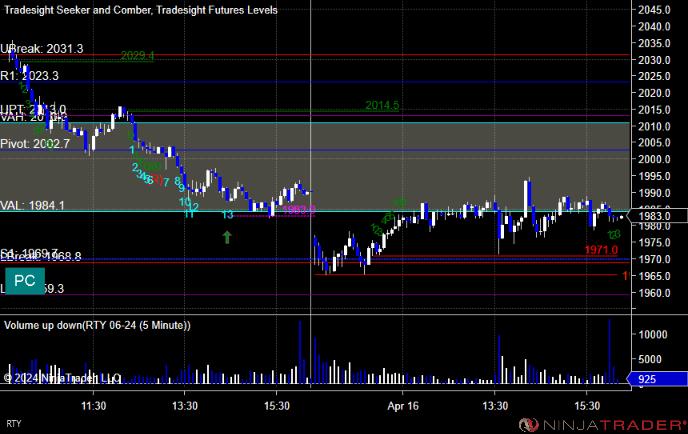
Task: Click the 2045.0 price axis label
Action: point(654,10)
